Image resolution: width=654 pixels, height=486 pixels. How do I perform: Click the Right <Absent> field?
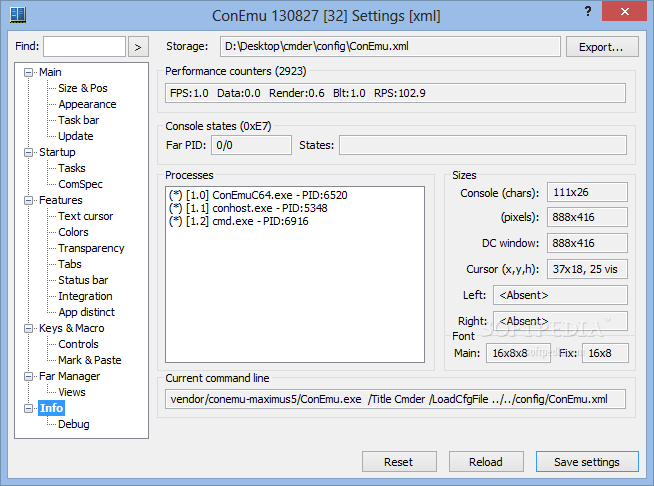coord(560,321)
